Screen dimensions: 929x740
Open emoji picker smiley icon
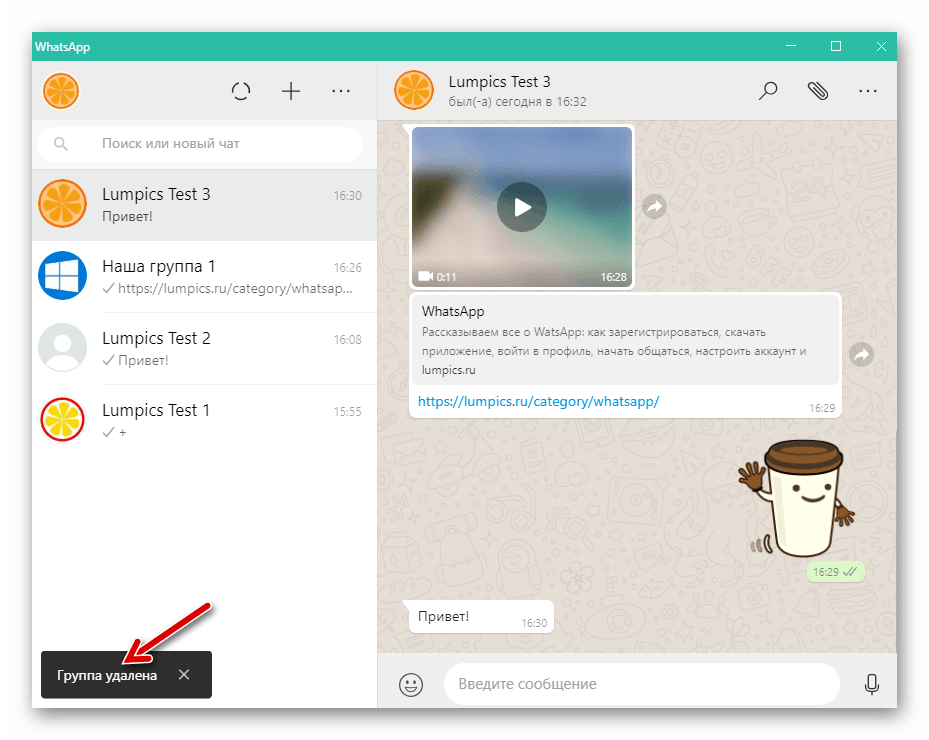411,684
